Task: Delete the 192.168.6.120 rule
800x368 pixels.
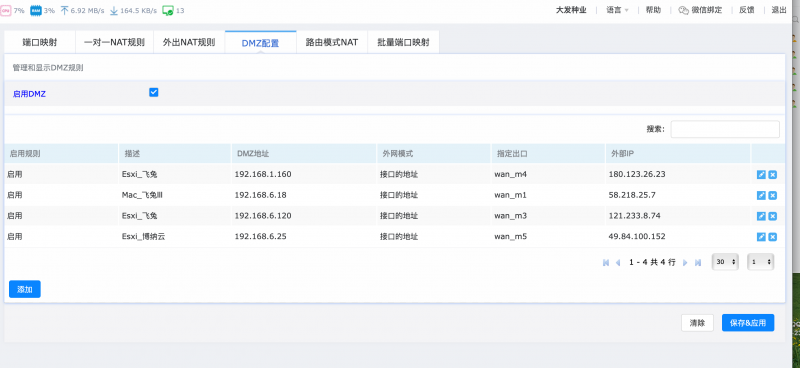Action: click(x=772, y=216)
